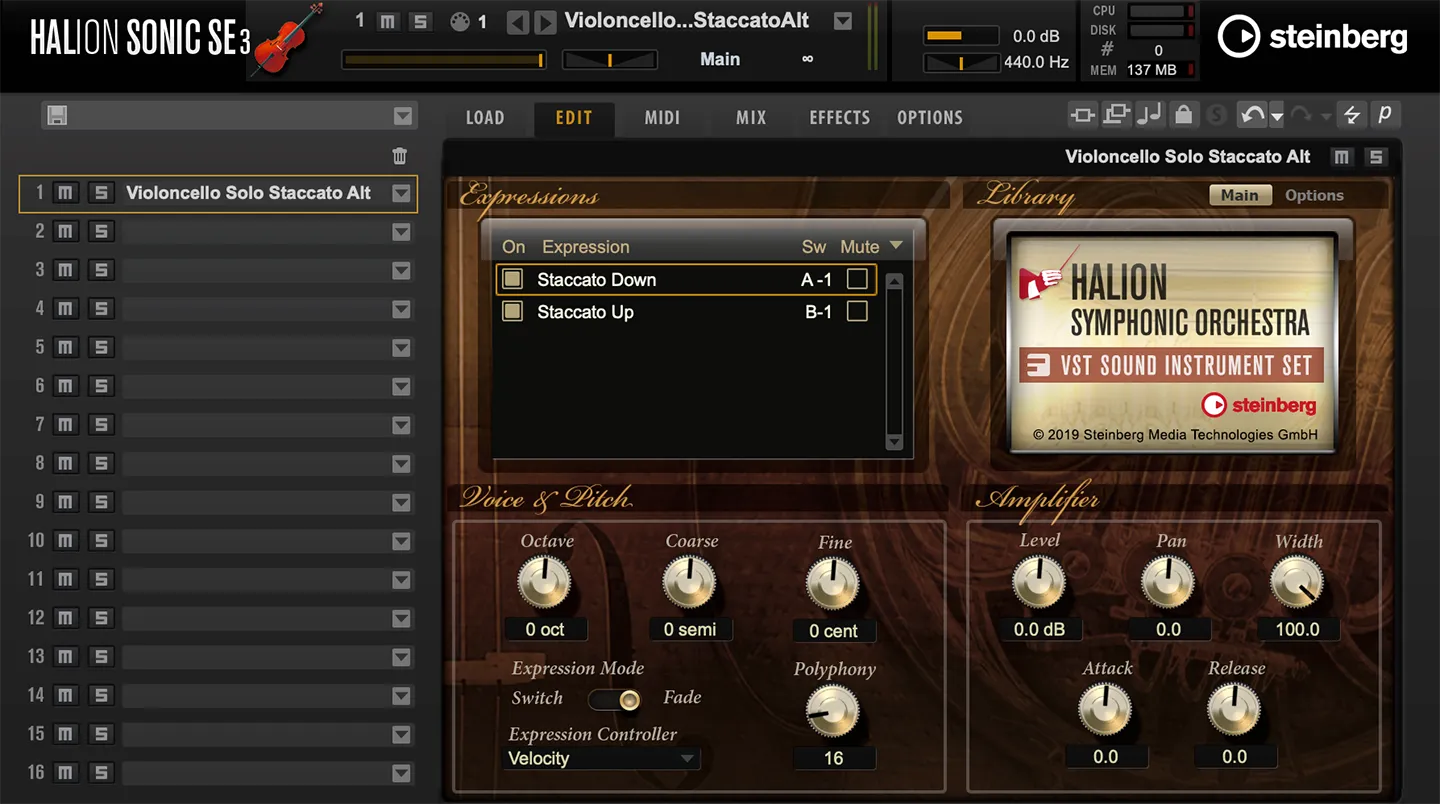Click the save multi-program disk icon
This screenshot has height=804, width=1440.
click(58, 116)
